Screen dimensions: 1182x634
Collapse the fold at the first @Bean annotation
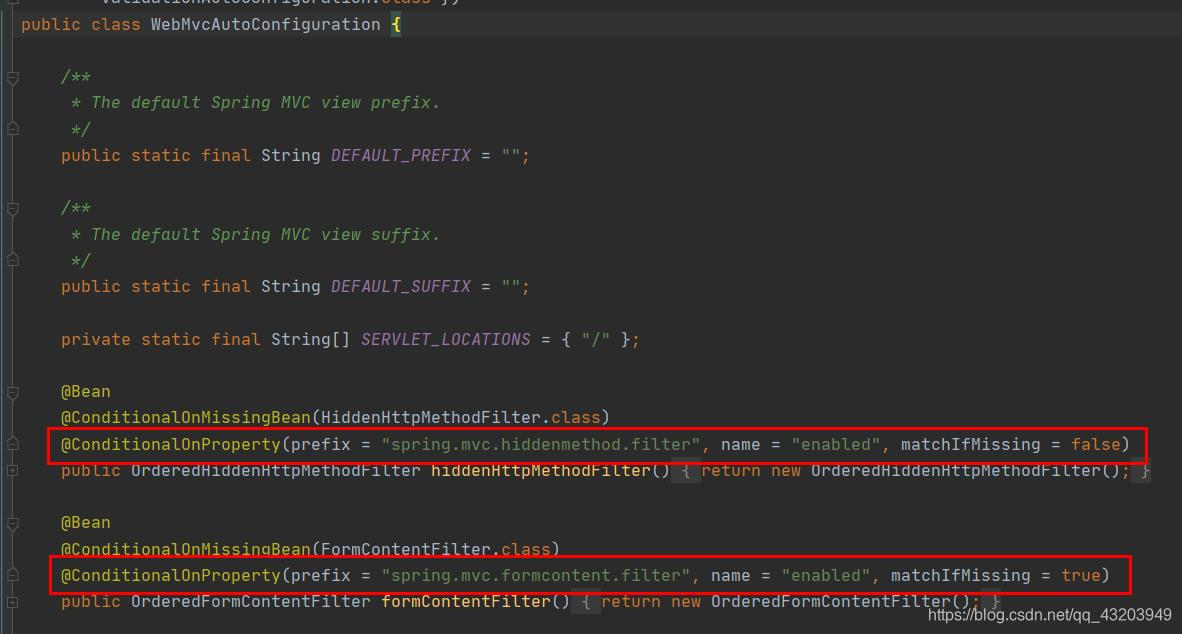(x=13, y=393)
